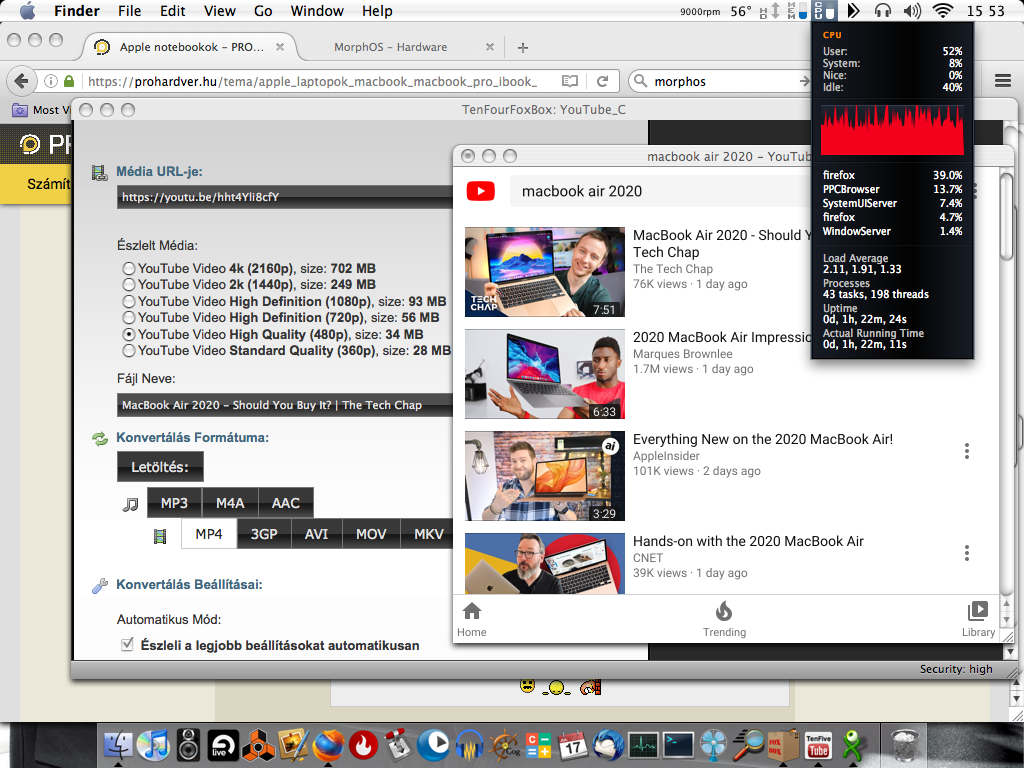Image resolution: width=1024 pixels, height=768 pixels.
Task: Click the macbook air 2020 search box
Action: point(660,191)
